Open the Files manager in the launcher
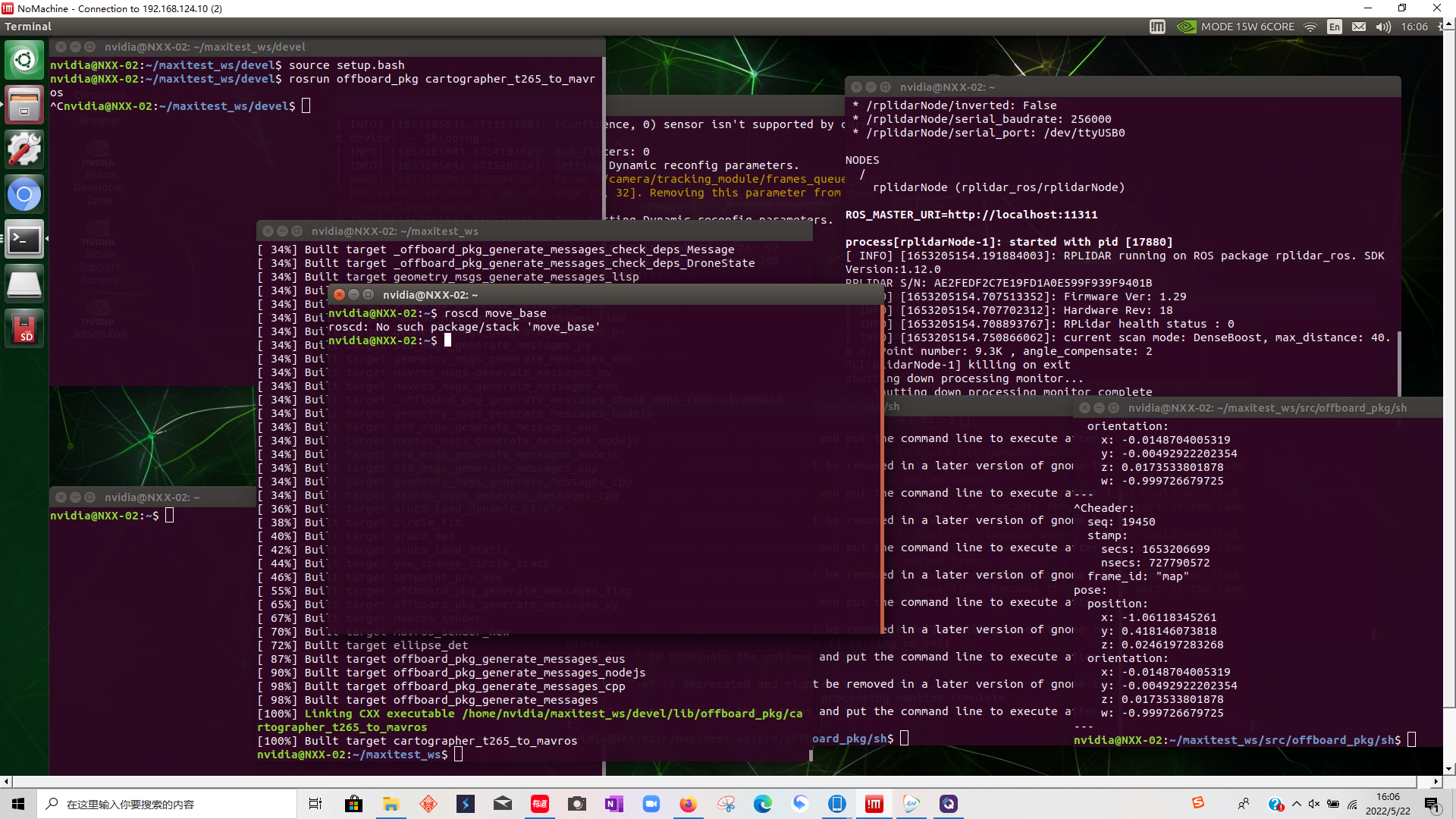The height and width of the screenshot is (819, 1456). tap(24, 105)
